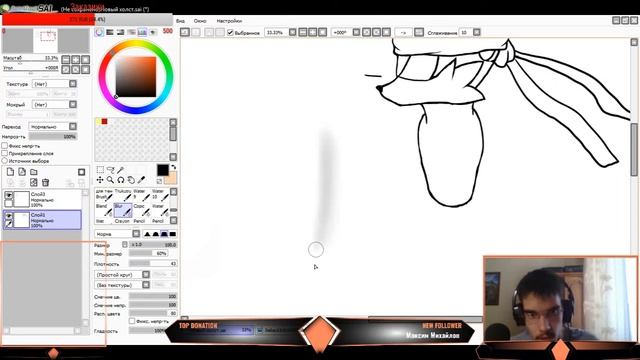The height and width of the screenshot is (360, 640).
Task: Open the Мокрый effect dropdown
Action: pyautogui.click(x=73, y=104)
